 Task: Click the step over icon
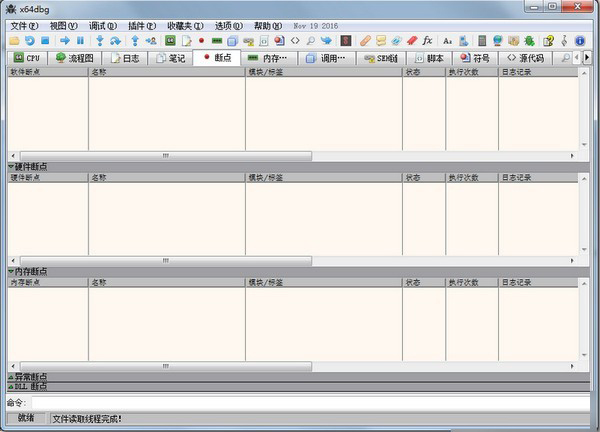[x=116, y=41]
